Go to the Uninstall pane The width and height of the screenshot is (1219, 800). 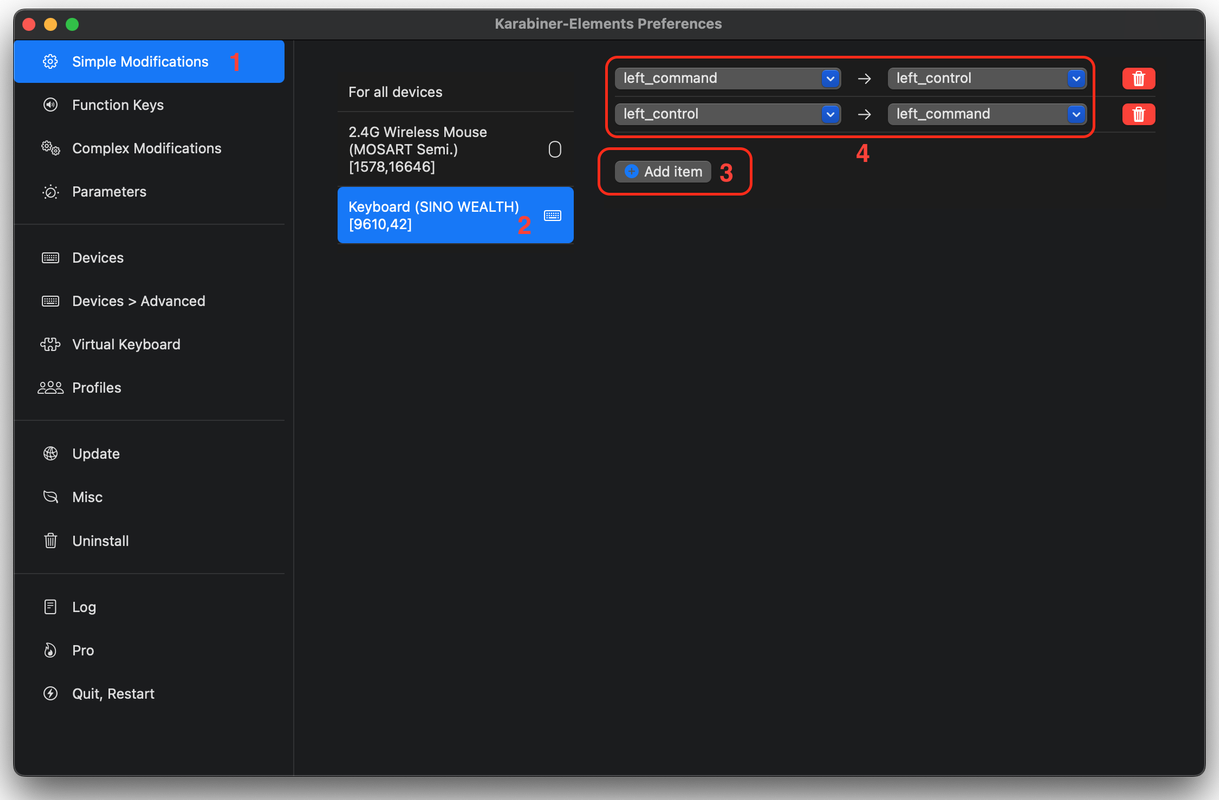(x=149, y=541)
